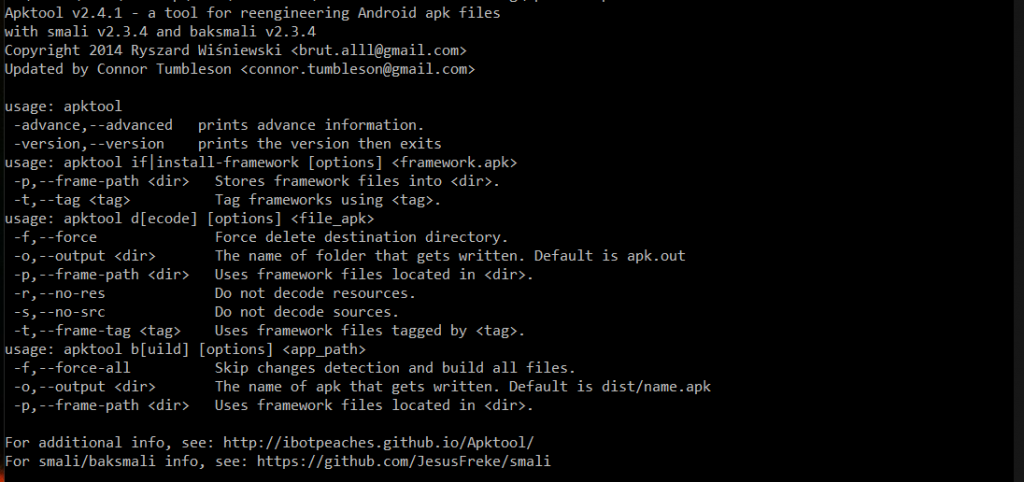Screen dimensions: 1024x482
Task: Click the install-framework usage line
Action: point(260,162)
